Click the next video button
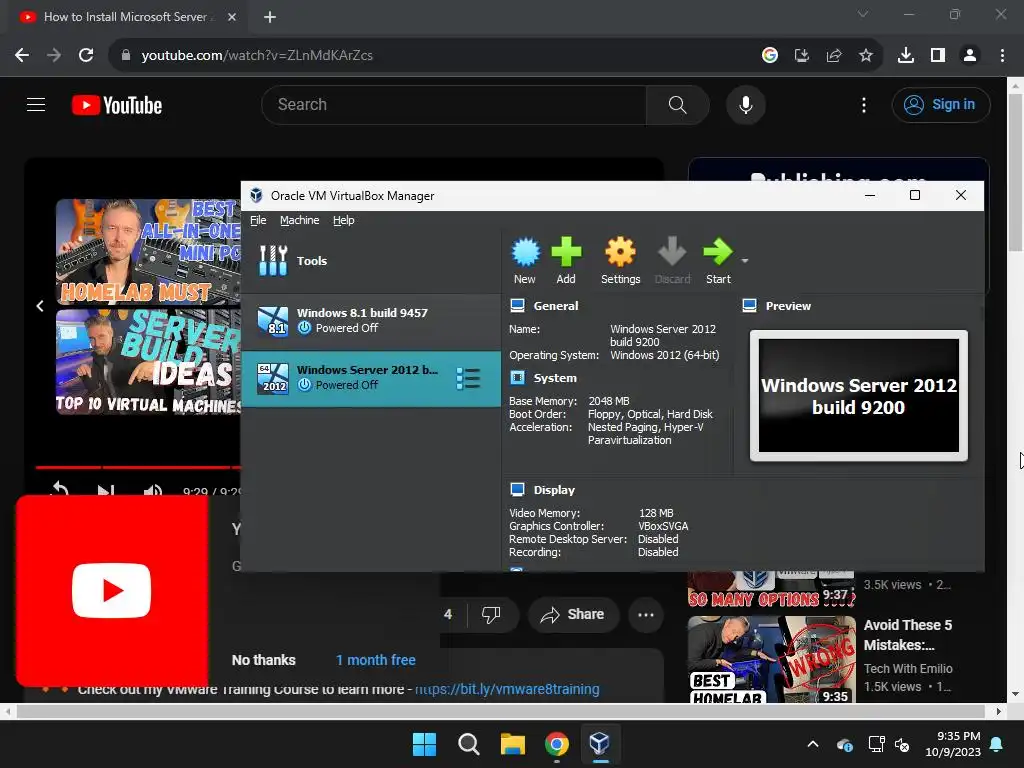The height and width of the screenshot is (768, 1024). tap(106, 490)
